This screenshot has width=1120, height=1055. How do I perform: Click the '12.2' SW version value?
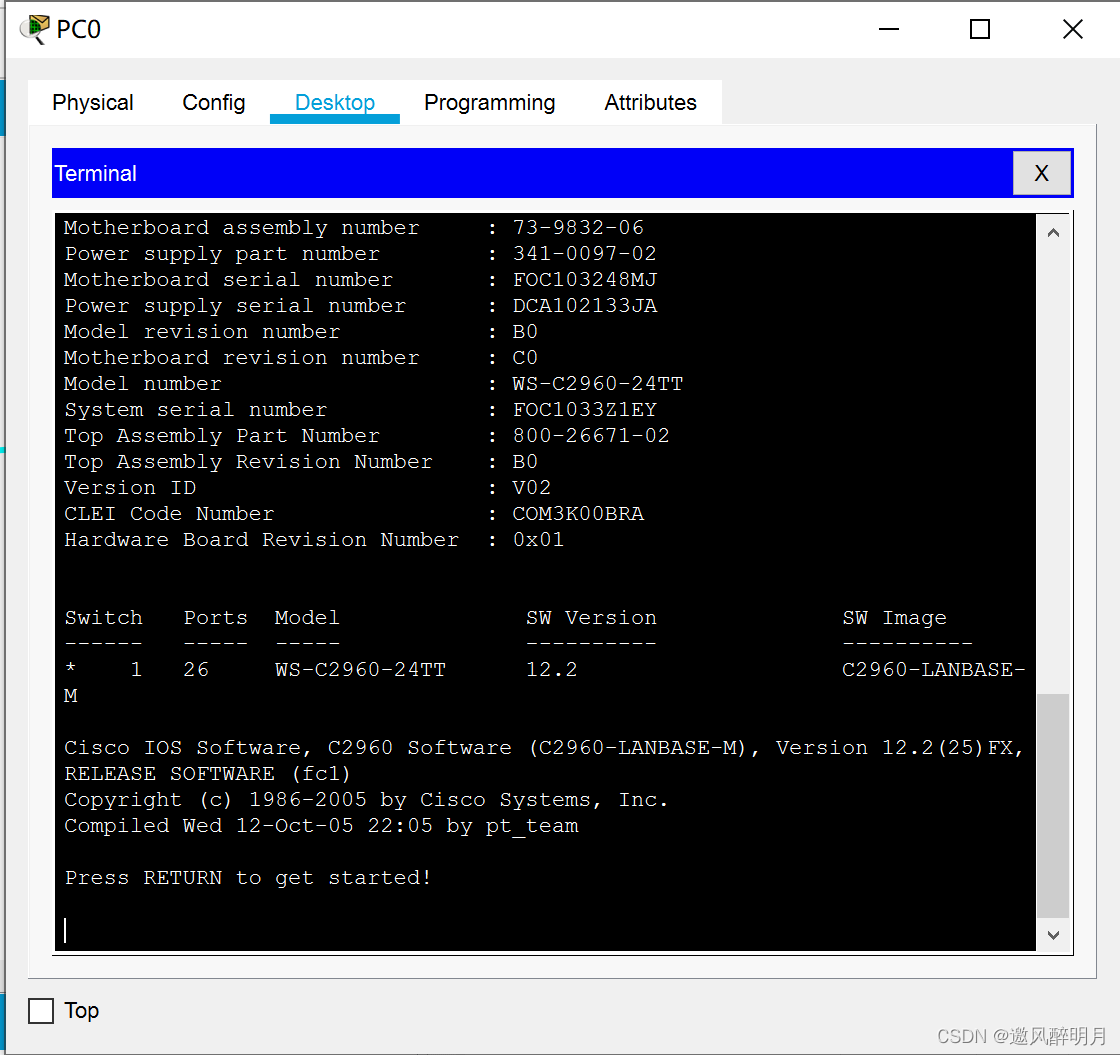click(x=551, y=670)
